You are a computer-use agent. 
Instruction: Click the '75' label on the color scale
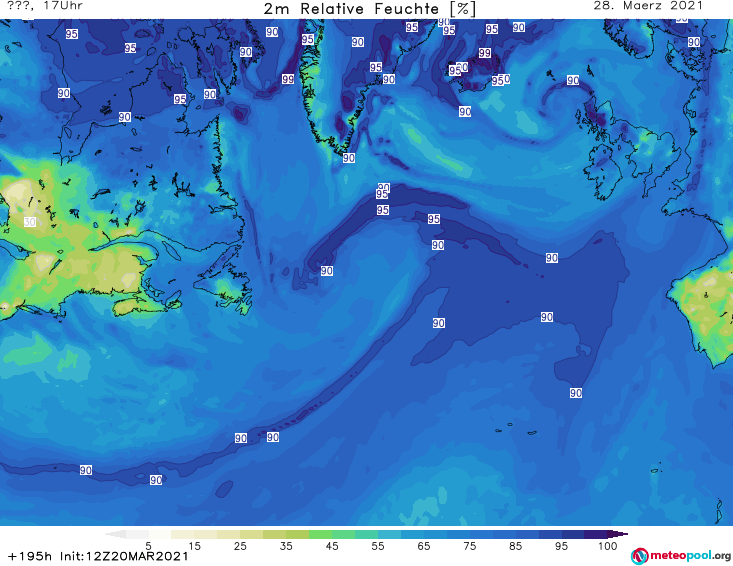pyautogui.click(x=469, y=546)
